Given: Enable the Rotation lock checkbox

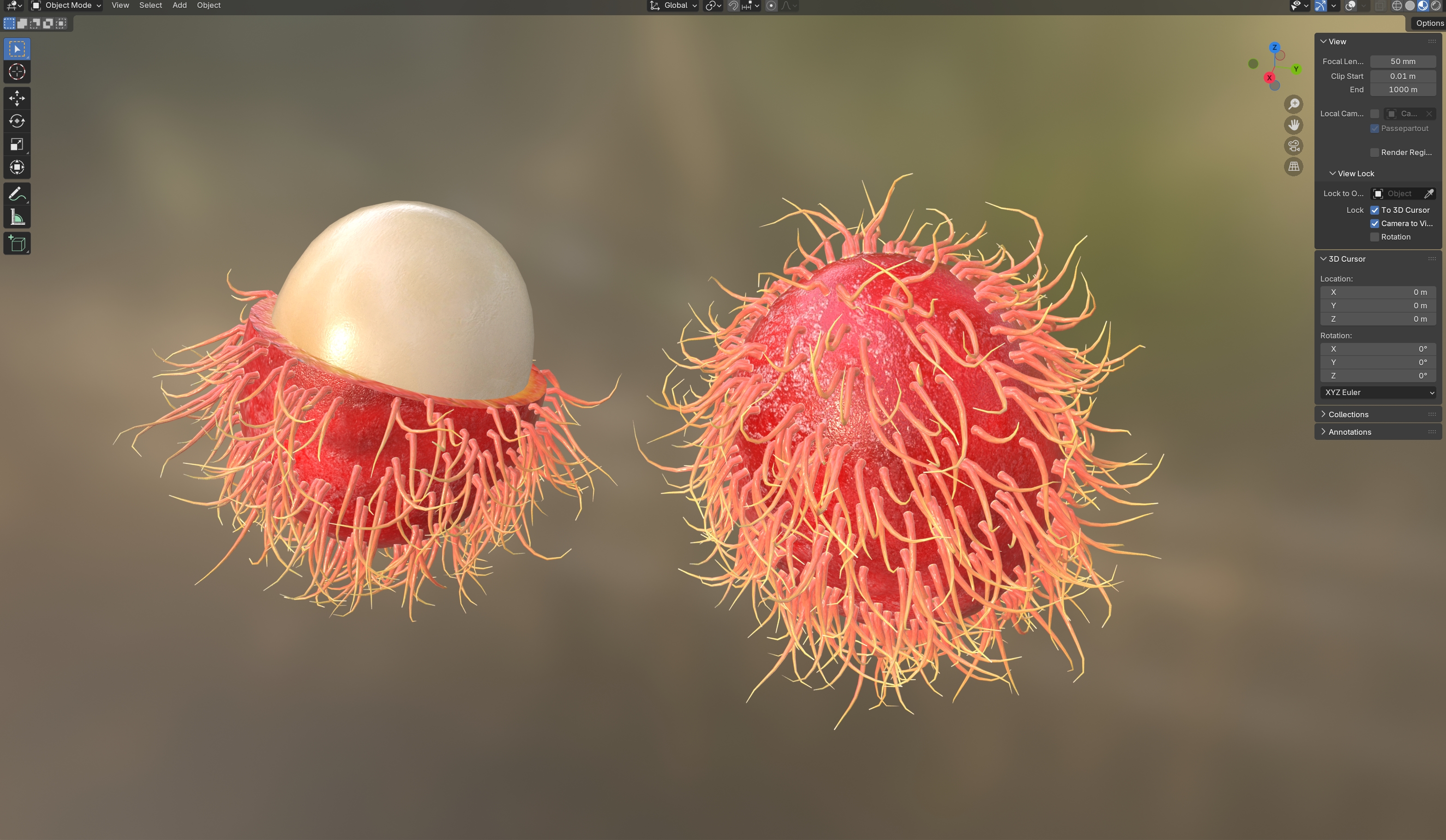Looking at the screenshot, I should pyautogui.click(x=1374, y=237).
